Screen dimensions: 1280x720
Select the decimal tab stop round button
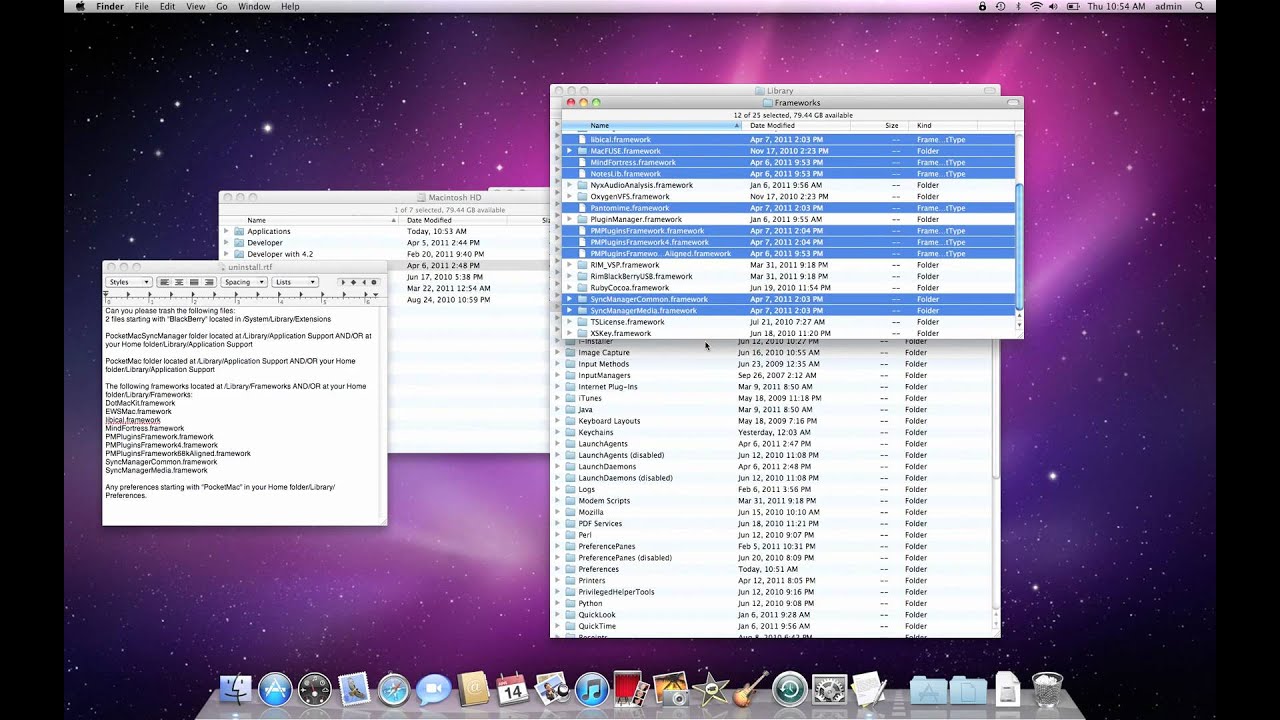click(374, 282)
